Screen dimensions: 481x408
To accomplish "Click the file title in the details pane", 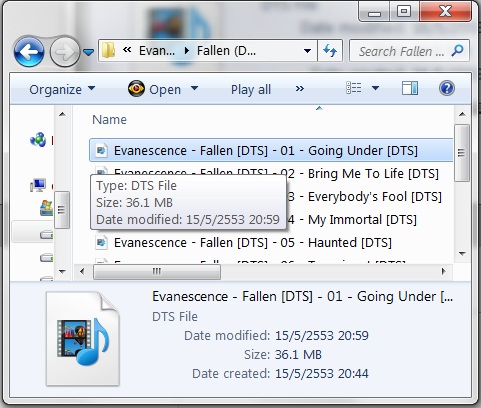I will (303, 296).
